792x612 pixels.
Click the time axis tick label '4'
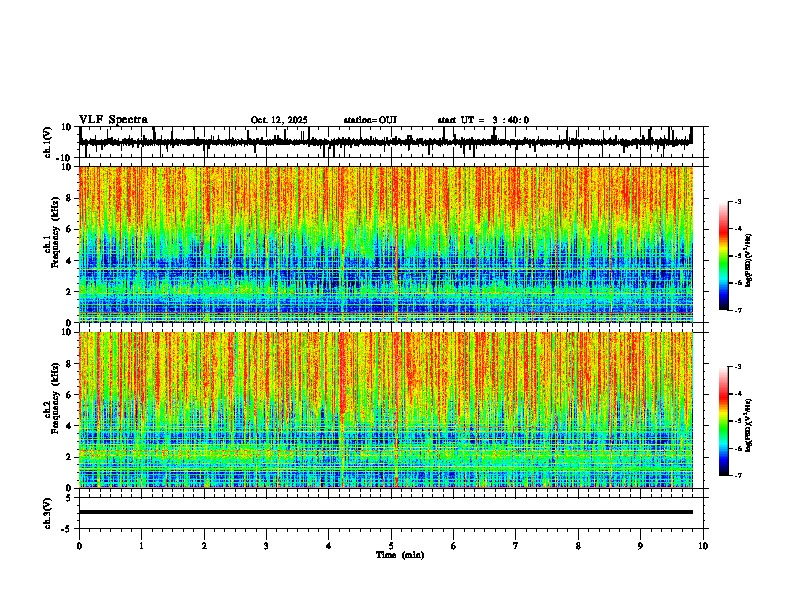pyautogui.click(x=329, y=546)
